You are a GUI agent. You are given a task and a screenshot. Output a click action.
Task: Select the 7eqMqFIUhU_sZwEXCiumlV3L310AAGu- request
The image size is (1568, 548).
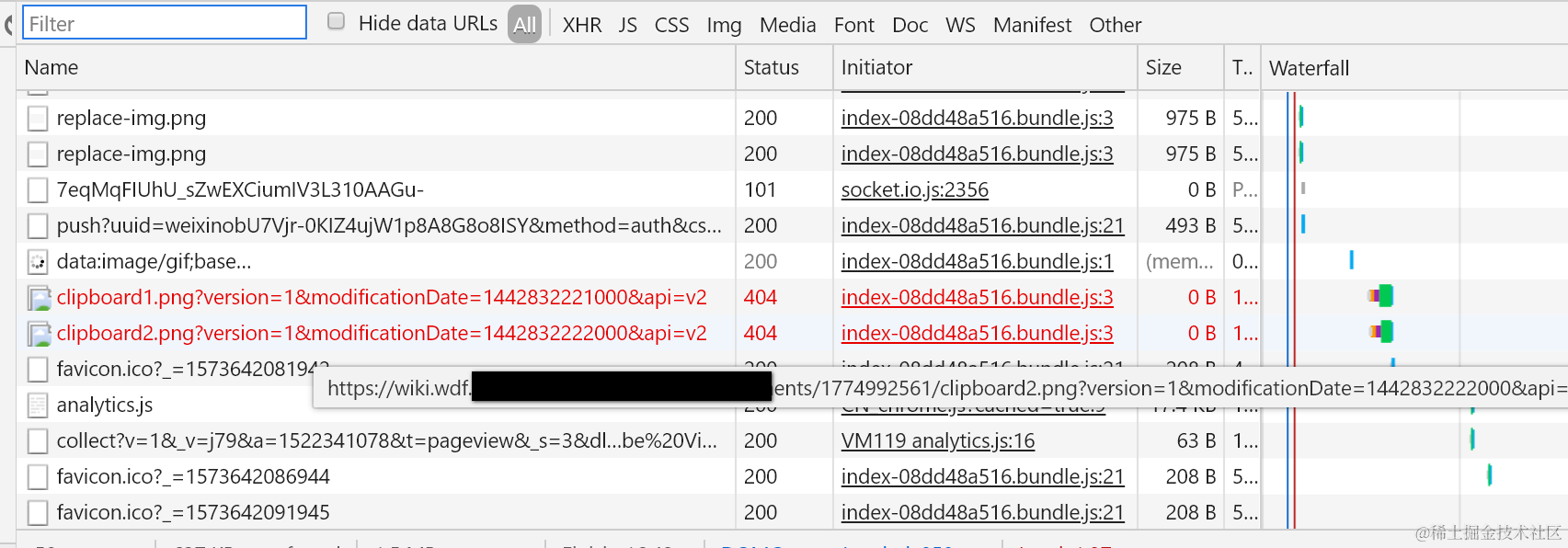(240, 189)
